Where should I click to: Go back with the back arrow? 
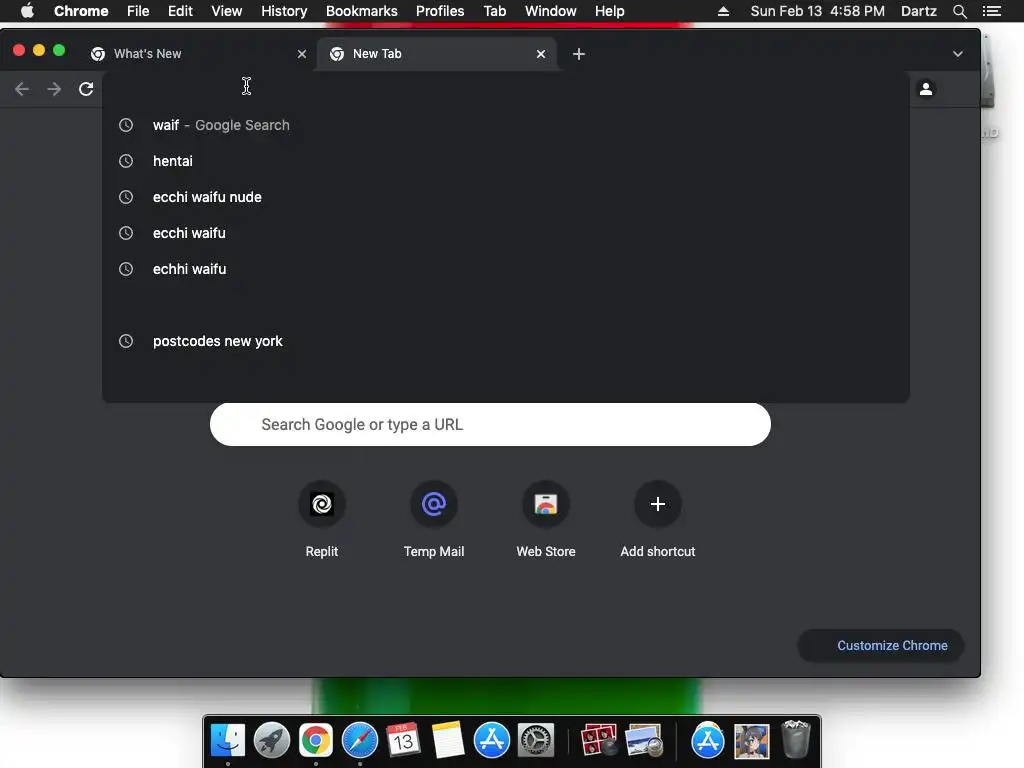pos(22,89)
